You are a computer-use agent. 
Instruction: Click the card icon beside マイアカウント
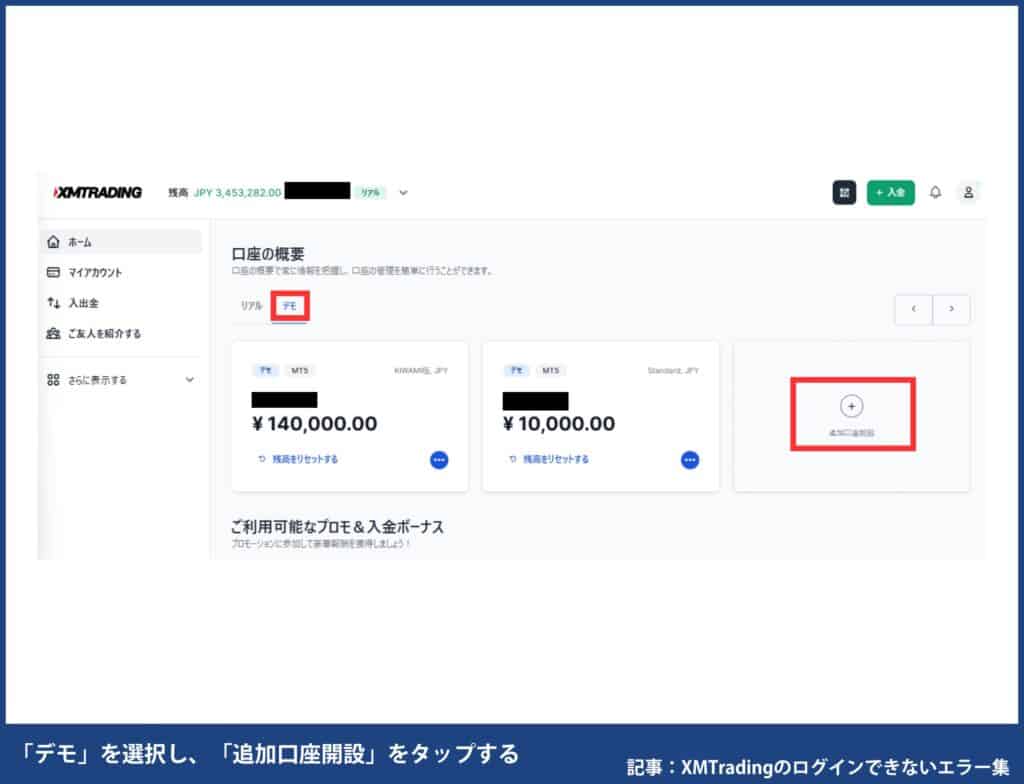click(x=54, y=272)
